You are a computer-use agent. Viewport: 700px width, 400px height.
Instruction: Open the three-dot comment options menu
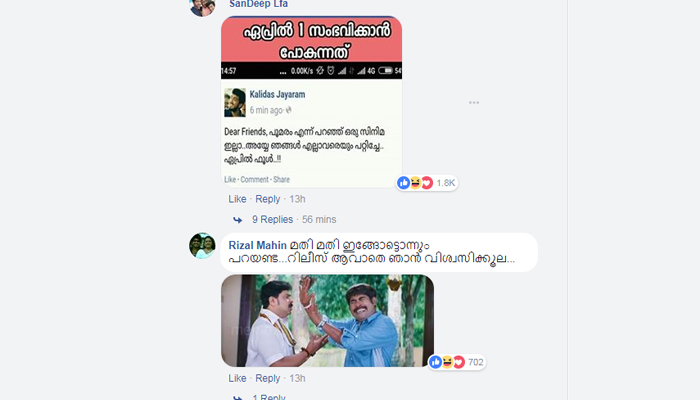(x=474, y=103)
